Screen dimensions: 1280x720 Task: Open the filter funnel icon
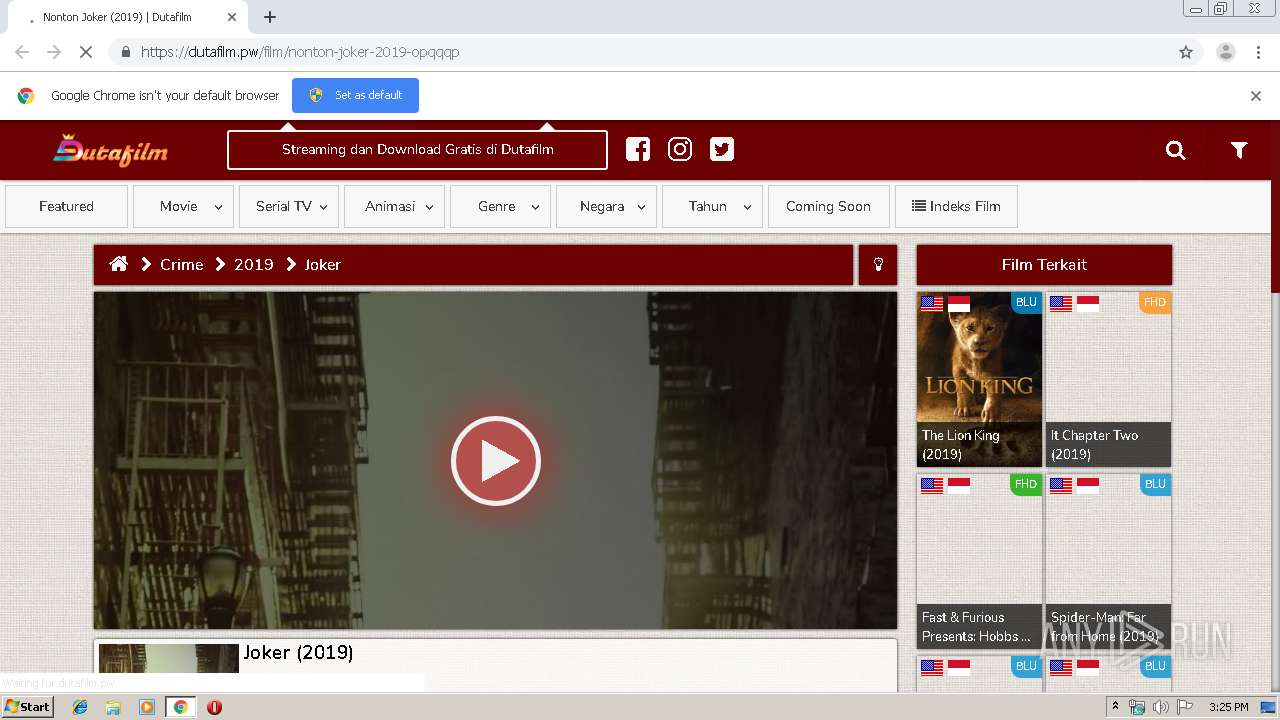1239,150
